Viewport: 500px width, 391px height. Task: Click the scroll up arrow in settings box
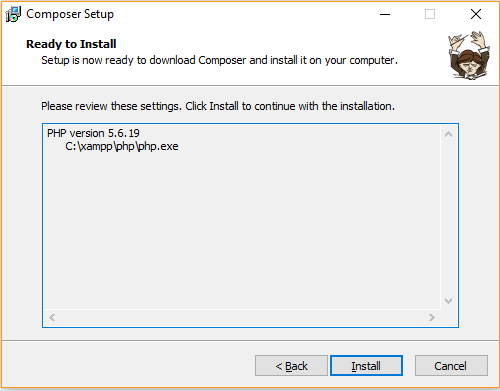click(448, 134)
